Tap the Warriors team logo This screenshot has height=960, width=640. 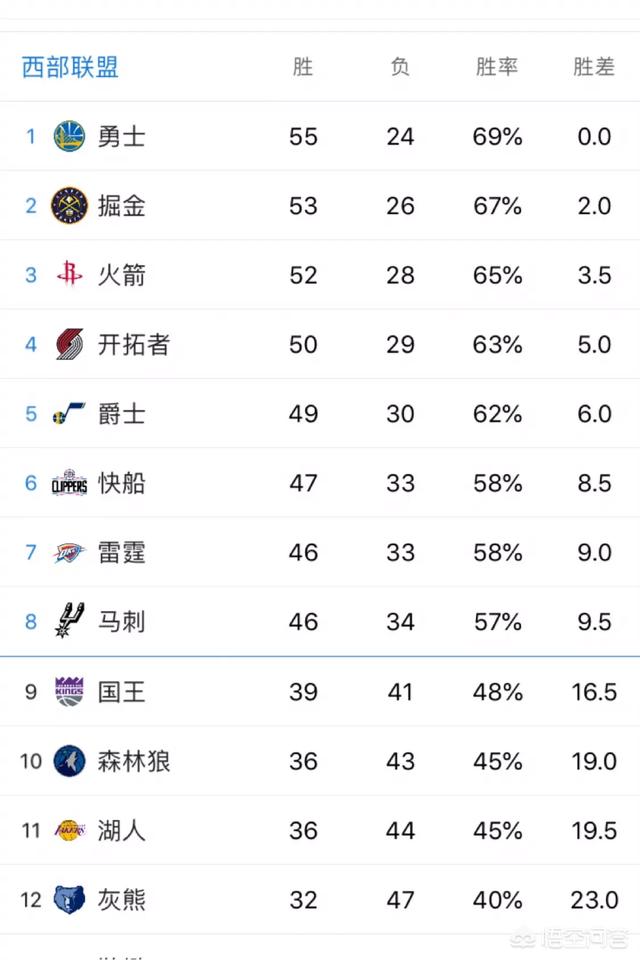(x=69, y=136)
